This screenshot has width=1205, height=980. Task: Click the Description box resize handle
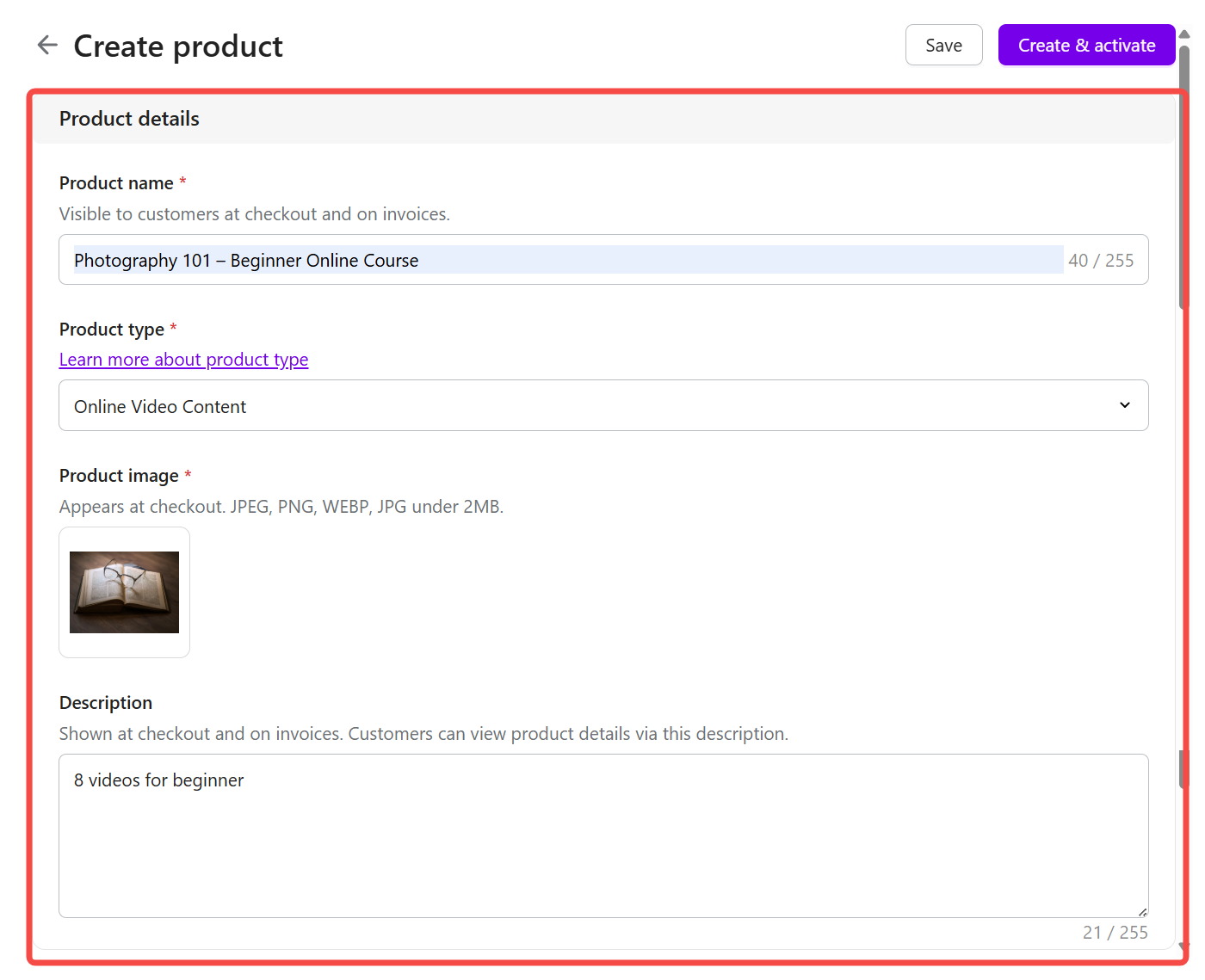coord(1142,911)
